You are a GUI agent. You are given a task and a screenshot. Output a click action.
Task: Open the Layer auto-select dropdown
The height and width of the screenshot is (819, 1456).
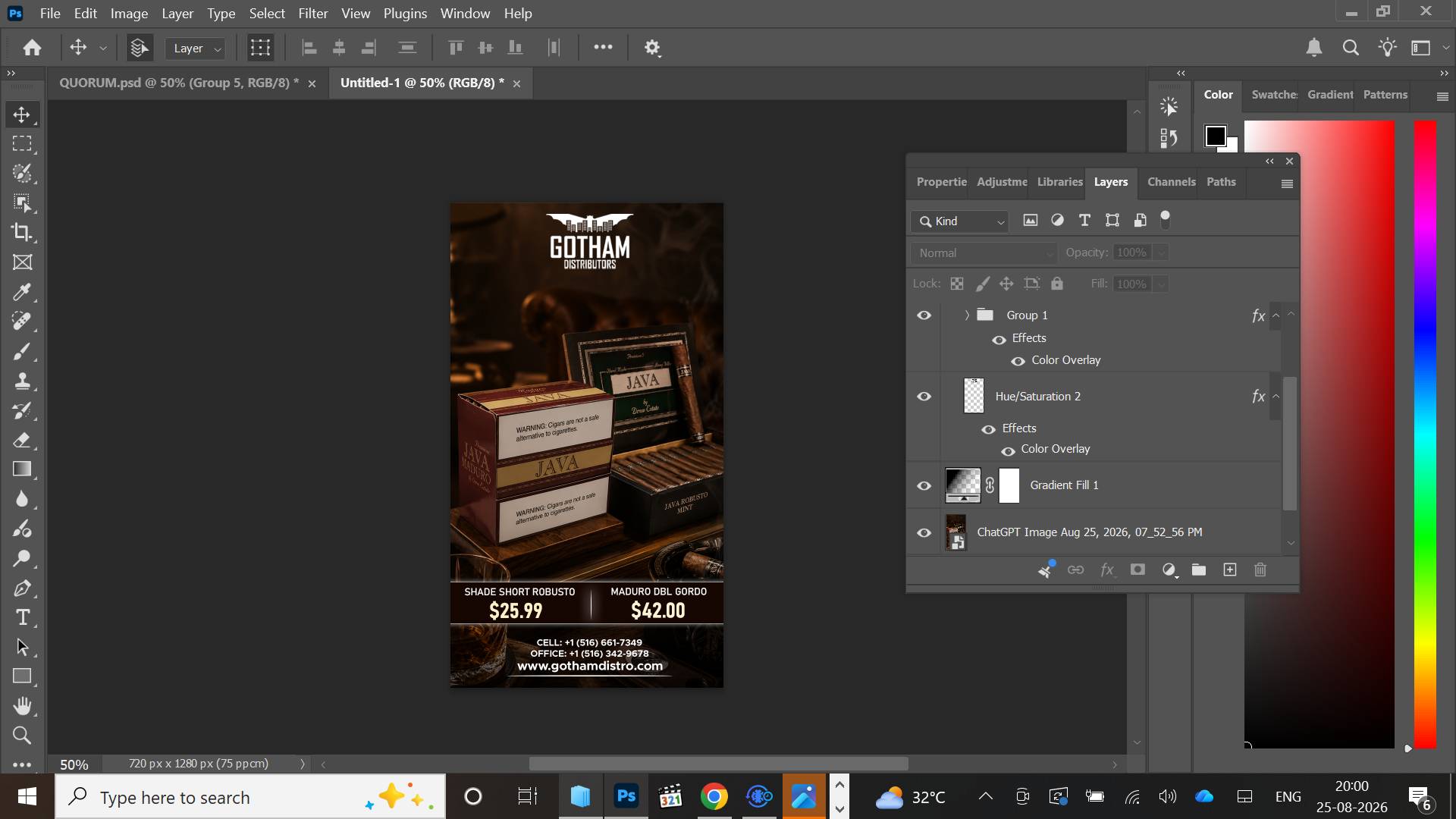pos(196,49)
